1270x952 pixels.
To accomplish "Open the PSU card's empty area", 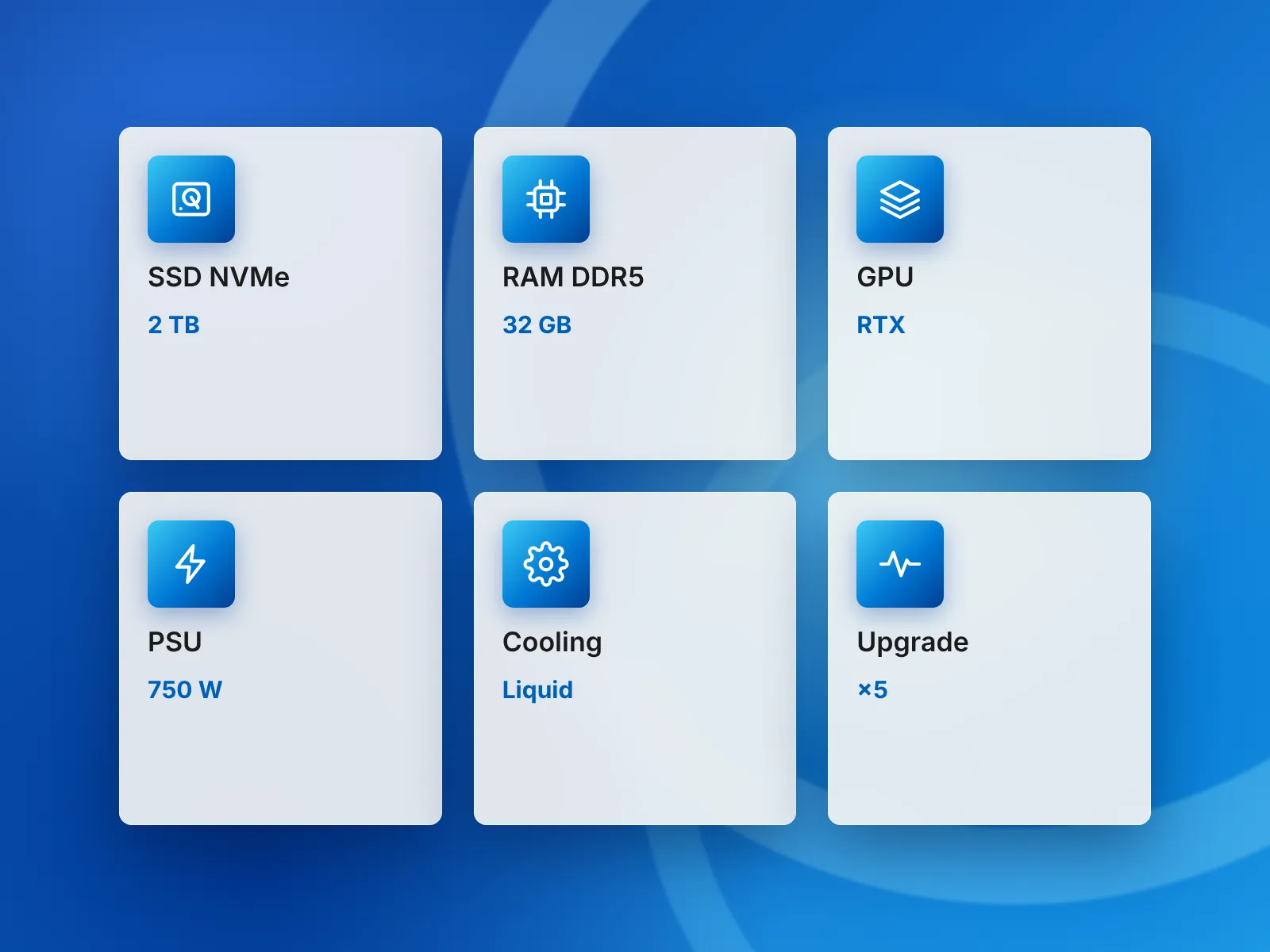I will (280, 762).
